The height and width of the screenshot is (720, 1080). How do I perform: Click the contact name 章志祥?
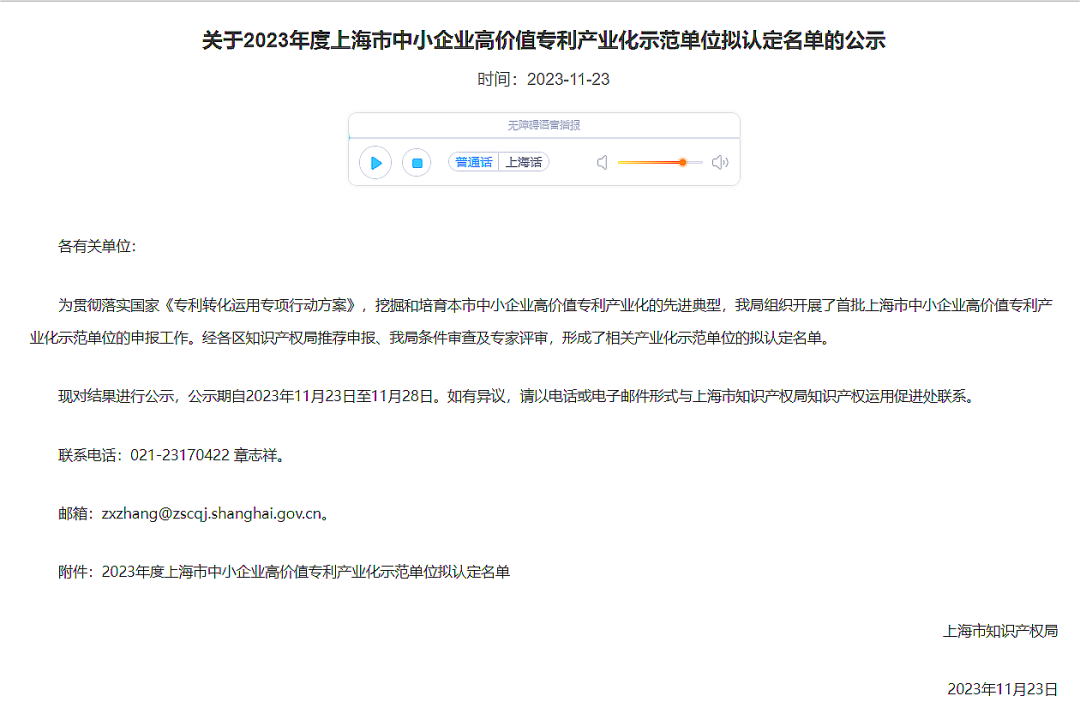(x=259, y=455)
